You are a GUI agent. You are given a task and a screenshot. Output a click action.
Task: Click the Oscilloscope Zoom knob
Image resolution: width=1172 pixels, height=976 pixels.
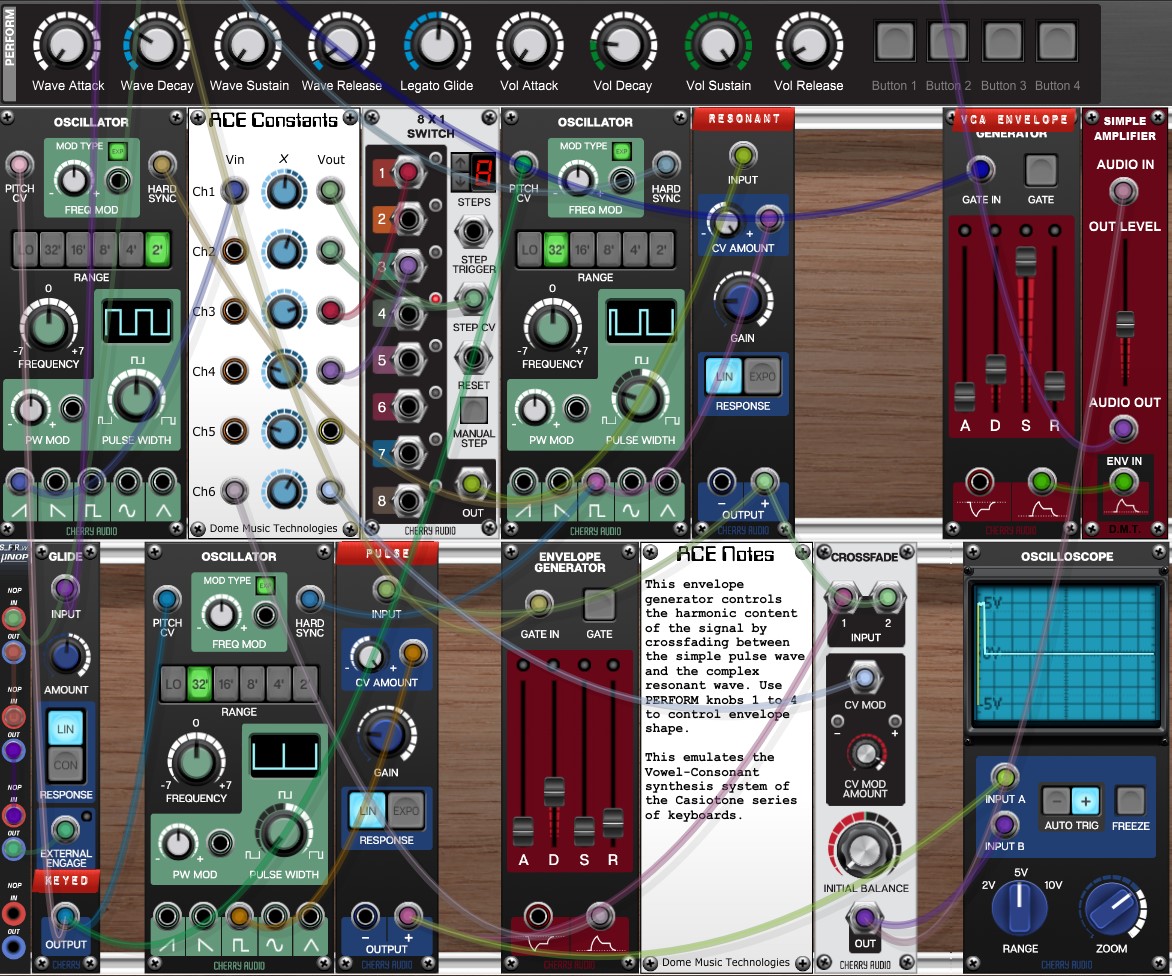pyautogui.click(x=1113, y=908)
